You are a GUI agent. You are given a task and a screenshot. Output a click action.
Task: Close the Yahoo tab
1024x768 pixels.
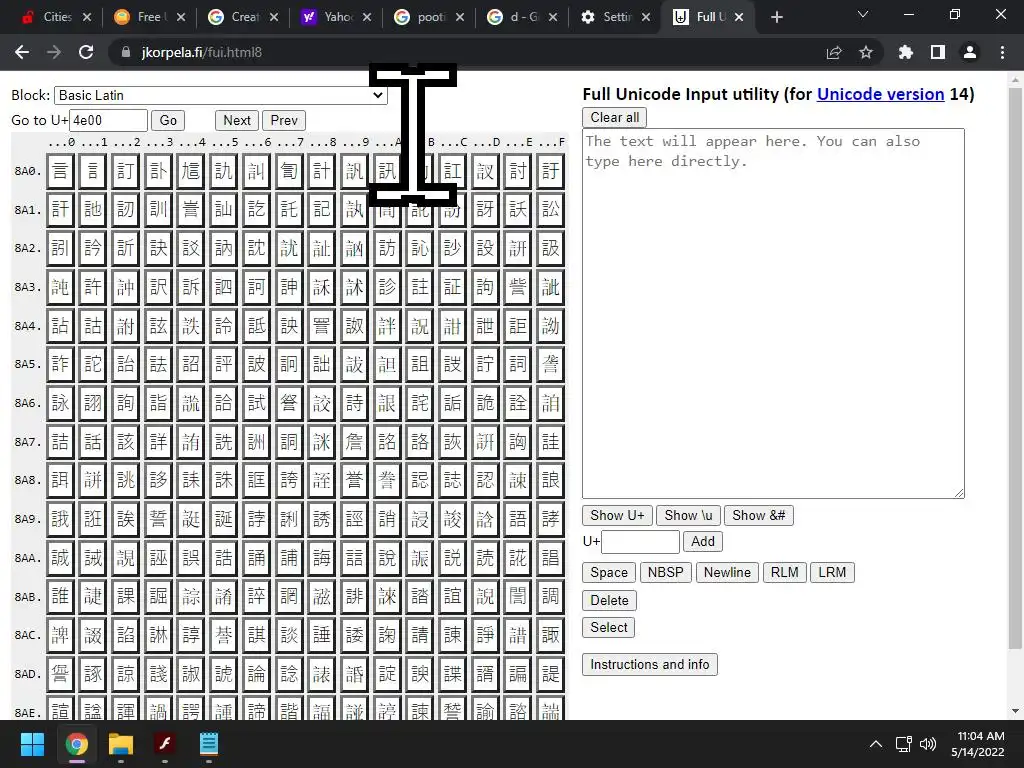(367, 18)
